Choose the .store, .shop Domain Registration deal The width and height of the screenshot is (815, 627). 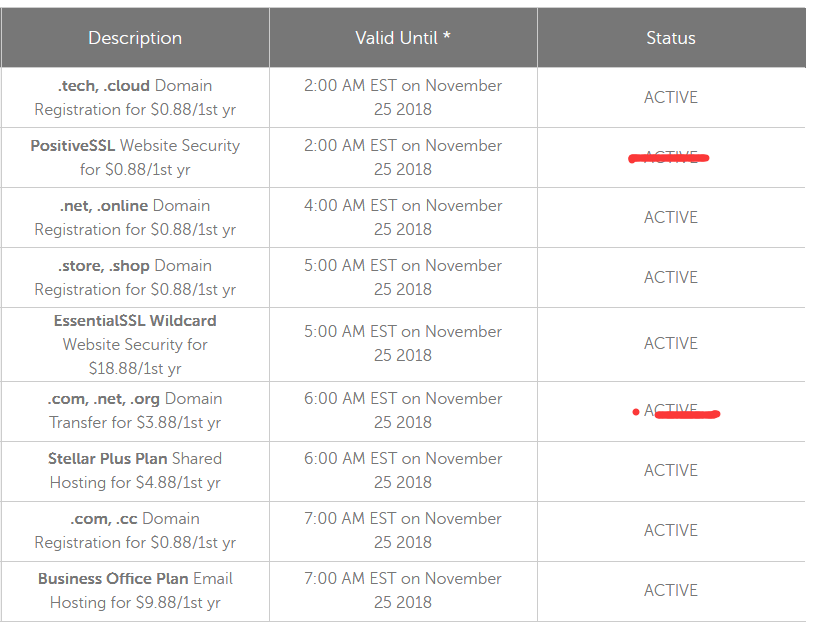coord(135,277)
